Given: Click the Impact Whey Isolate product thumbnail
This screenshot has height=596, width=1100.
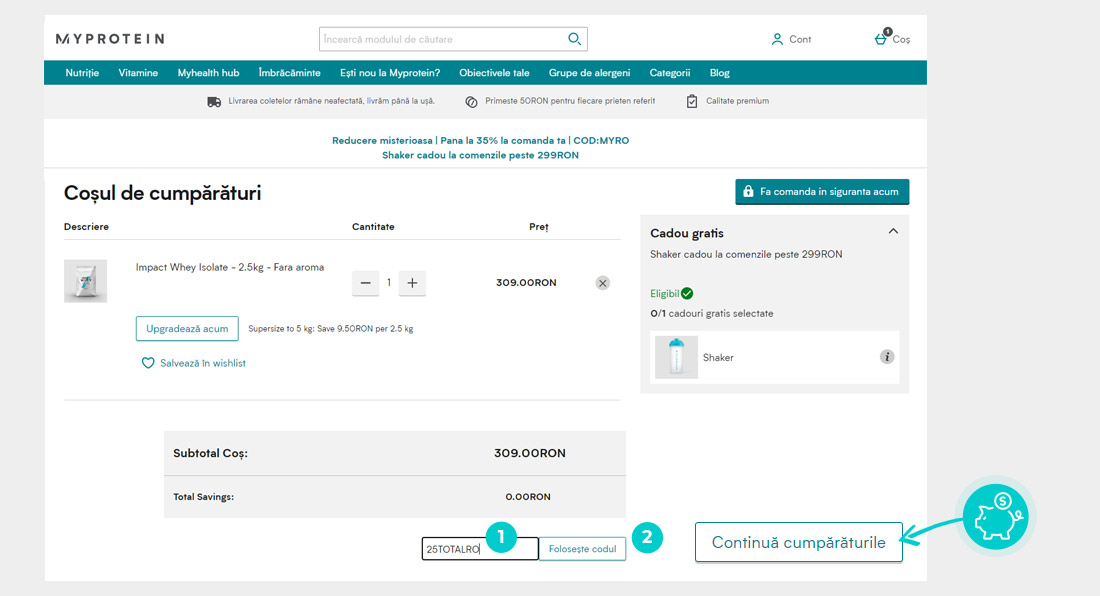Looking at the screenshot, I should pos(86,281).
